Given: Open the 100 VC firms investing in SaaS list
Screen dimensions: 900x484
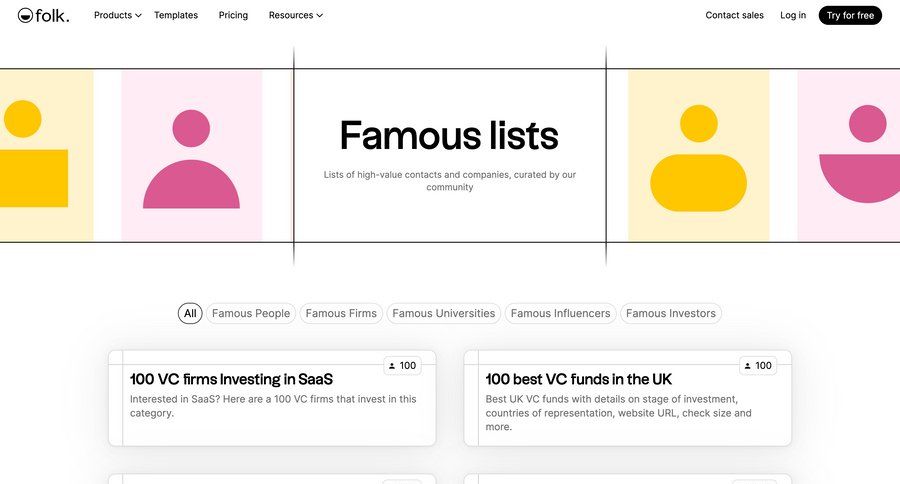Looking at the screenshot, I should coord(231,380).
